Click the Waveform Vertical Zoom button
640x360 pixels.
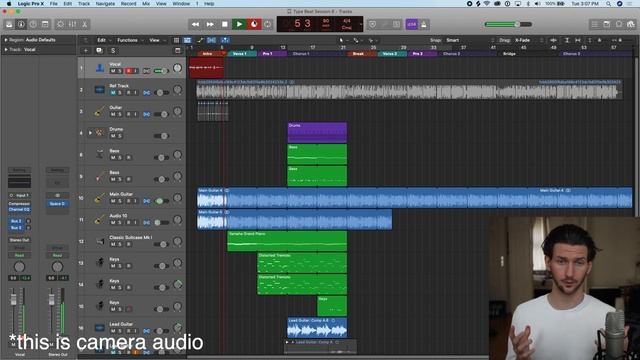553,40
